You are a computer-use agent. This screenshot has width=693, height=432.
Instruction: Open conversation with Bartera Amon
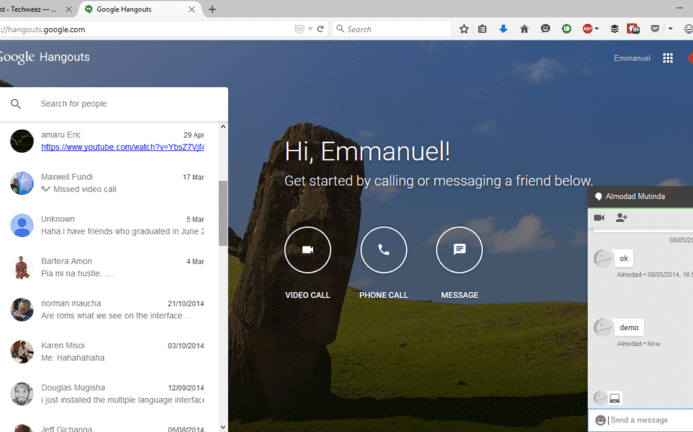pos(109,267)
